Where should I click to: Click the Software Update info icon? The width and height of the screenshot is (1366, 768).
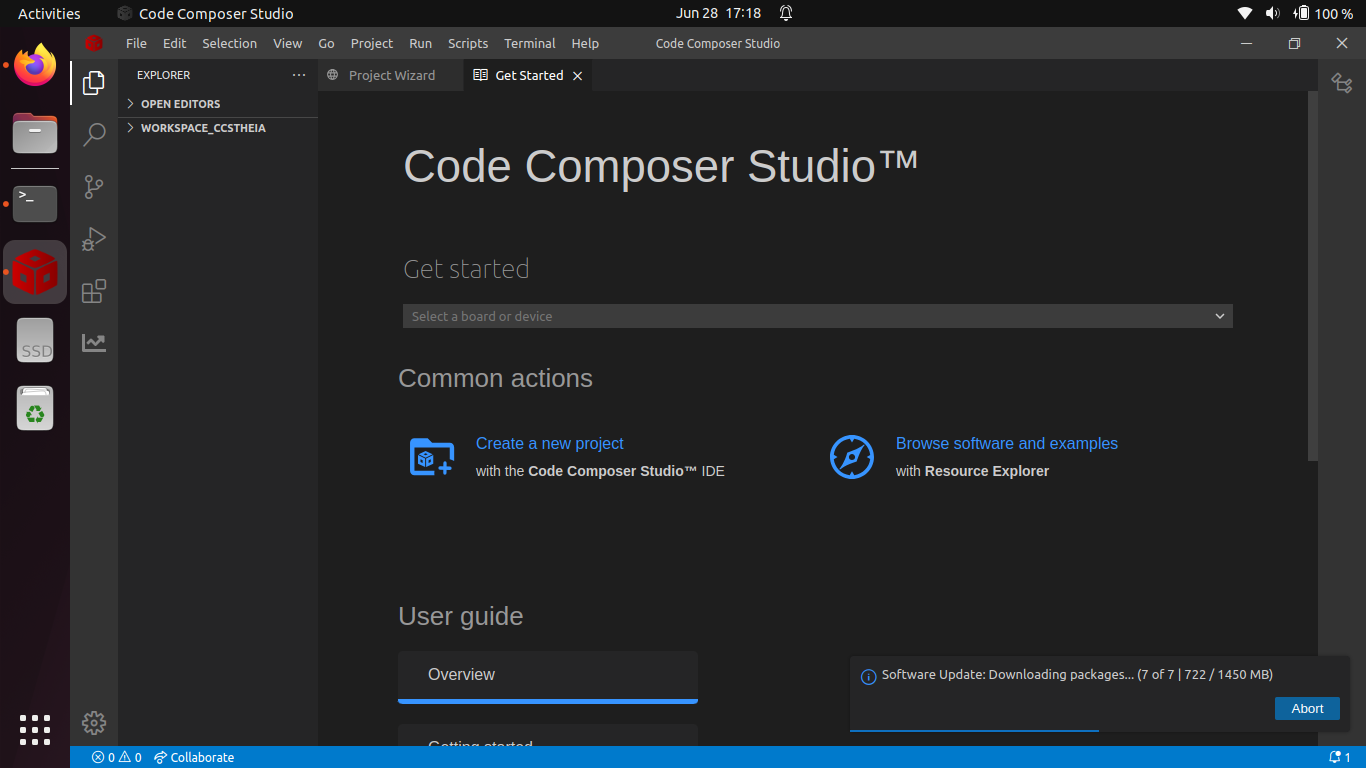(x=868, y=676)
